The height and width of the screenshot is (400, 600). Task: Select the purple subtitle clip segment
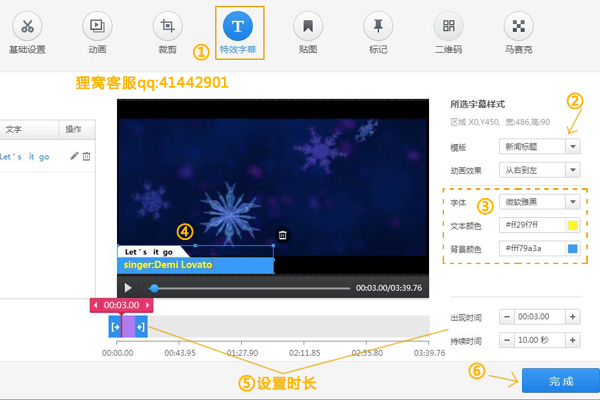[129, 327]
